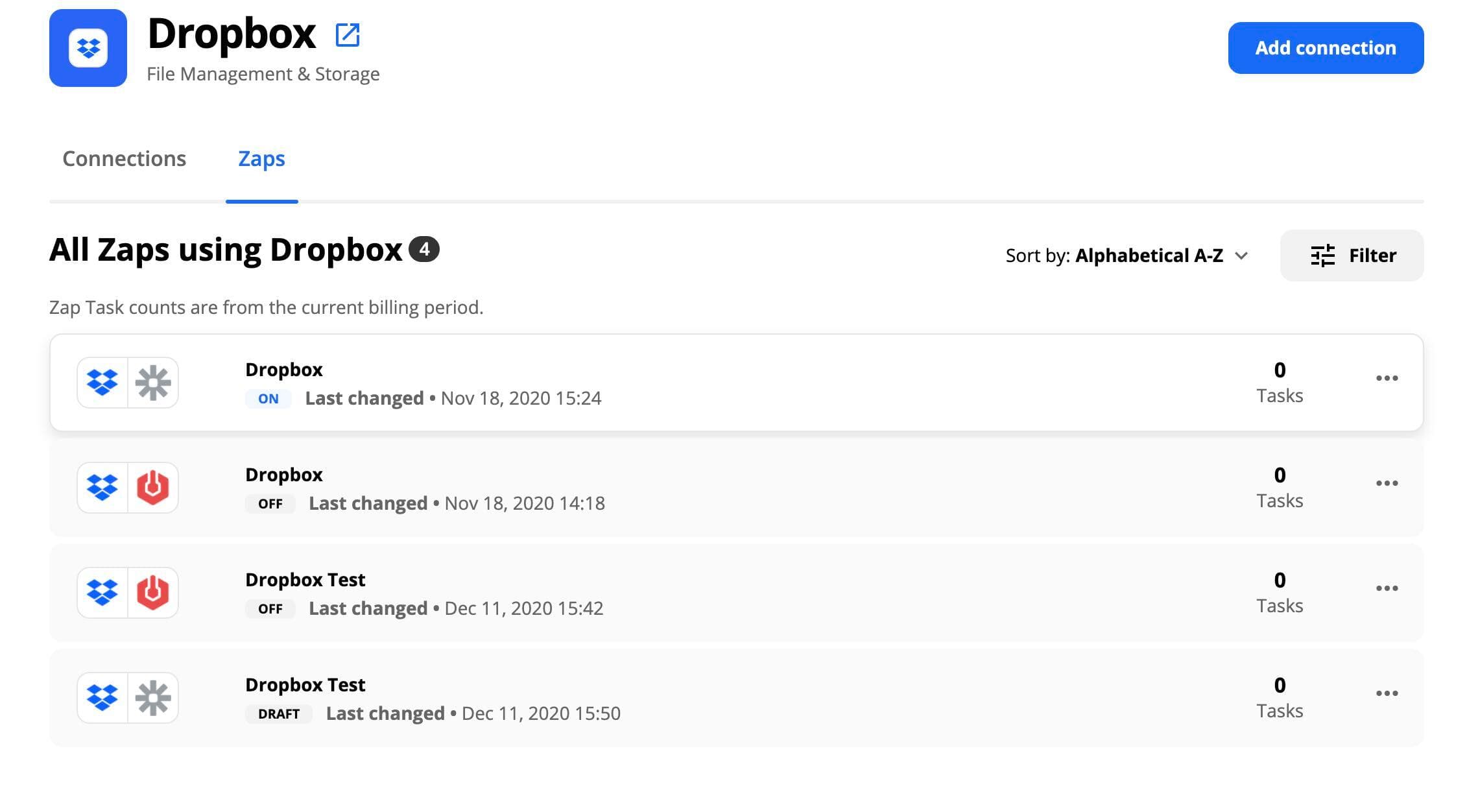The width and height of the screenshot is (1467, 812).
Task: Click the large Dropbox app logo
Action: click(x=88, y=48)
